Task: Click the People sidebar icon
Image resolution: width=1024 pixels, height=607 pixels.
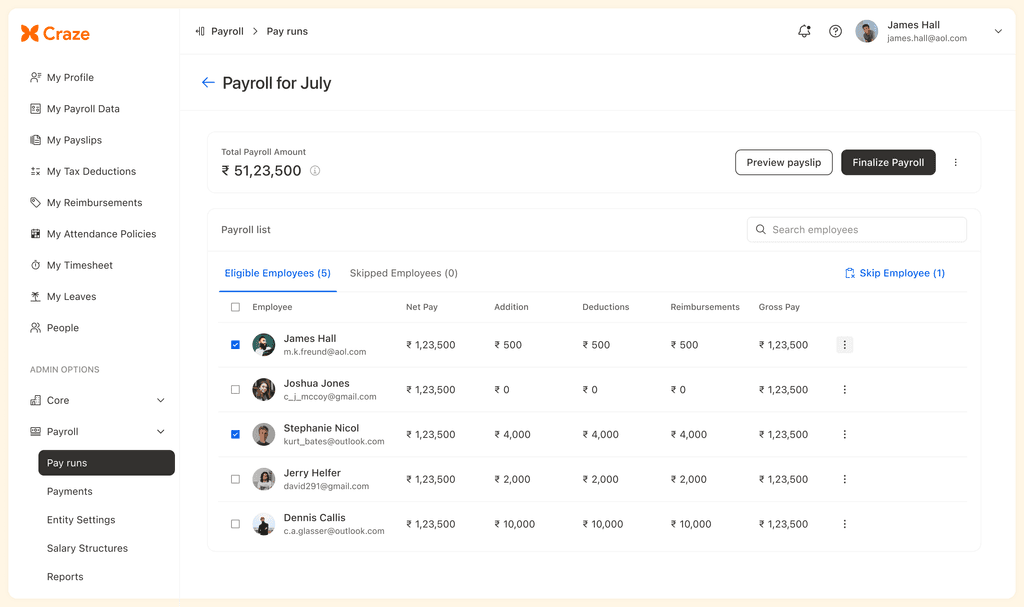Action: (35, 328)
